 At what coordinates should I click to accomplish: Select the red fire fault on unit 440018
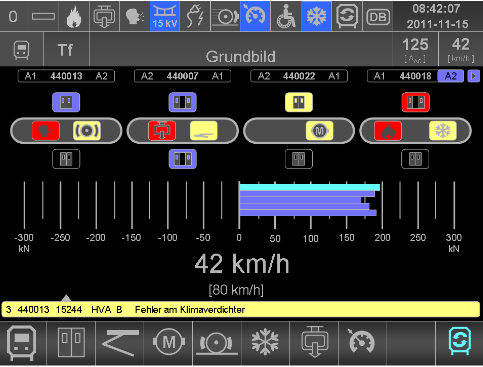pyautogui.click(x=388, y=131)
